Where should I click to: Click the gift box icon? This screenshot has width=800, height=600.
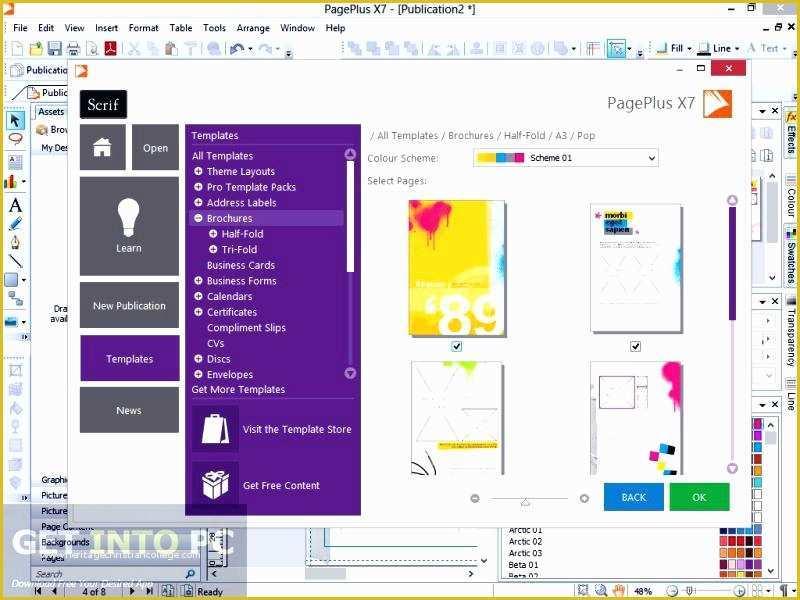(215, 485)
